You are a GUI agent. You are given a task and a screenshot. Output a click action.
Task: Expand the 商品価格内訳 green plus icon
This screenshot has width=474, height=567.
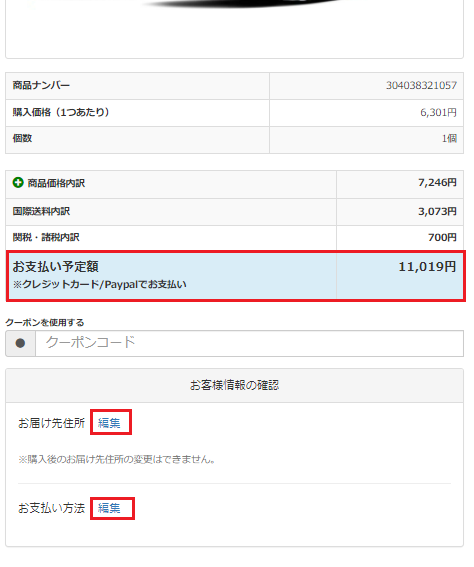coord(18,183)
